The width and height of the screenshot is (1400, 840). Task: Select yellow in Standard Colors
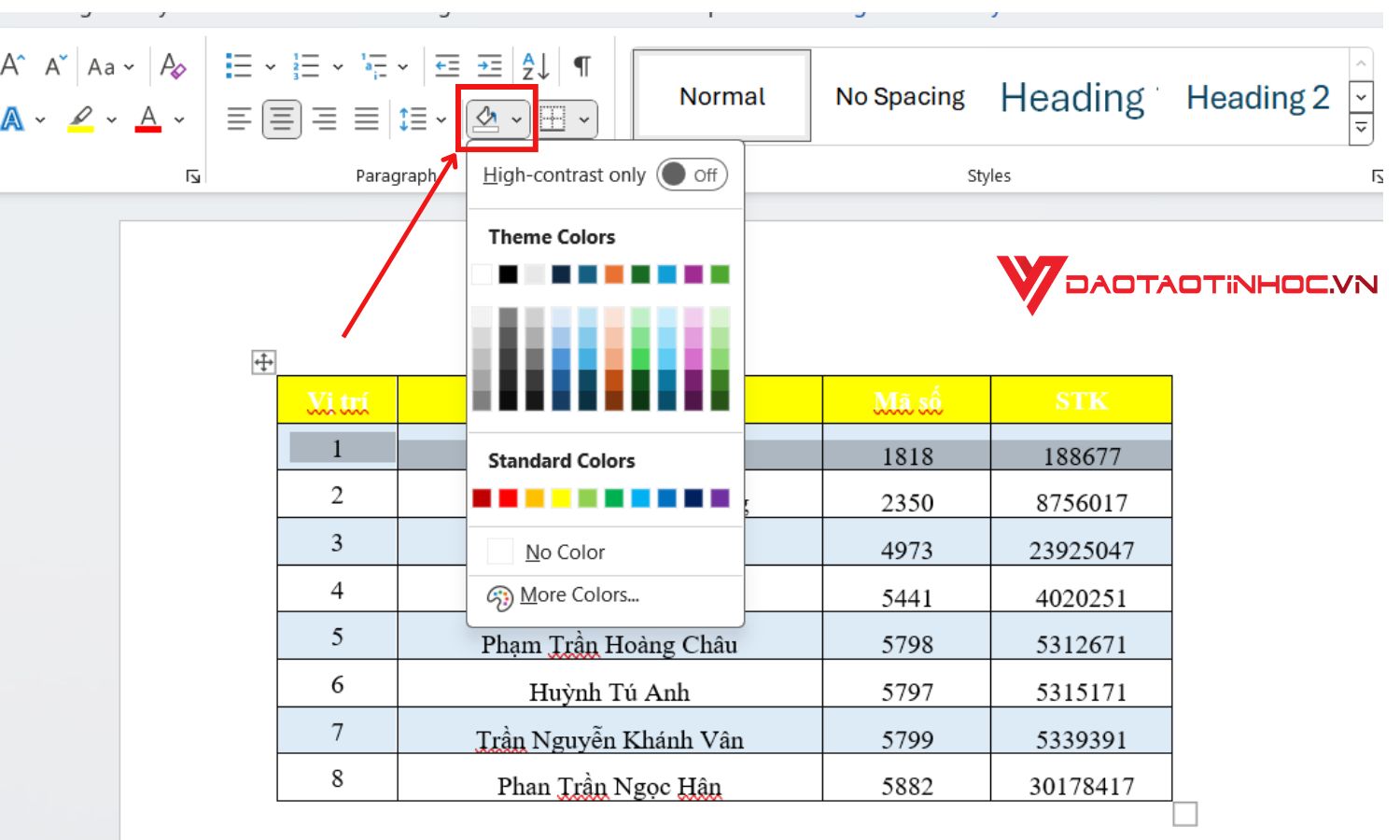click(560, 498)
